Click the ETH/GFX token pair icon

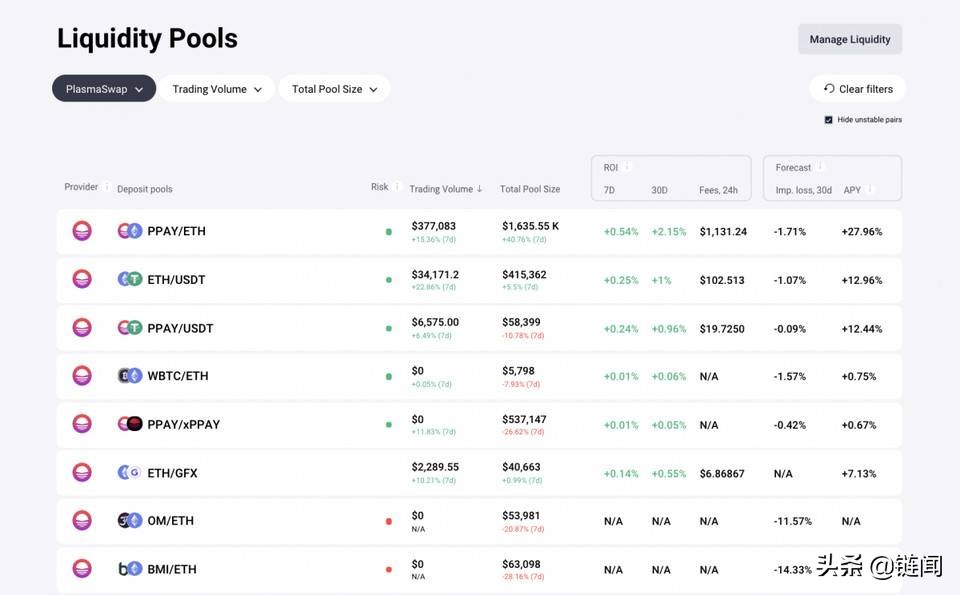130,472
